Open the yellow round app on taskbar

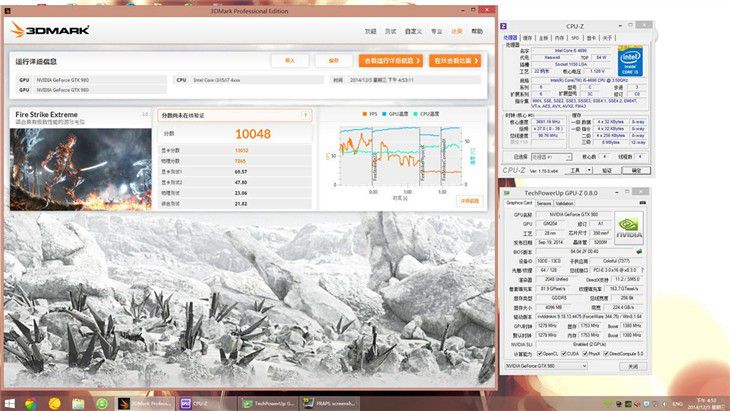(54, 404)
